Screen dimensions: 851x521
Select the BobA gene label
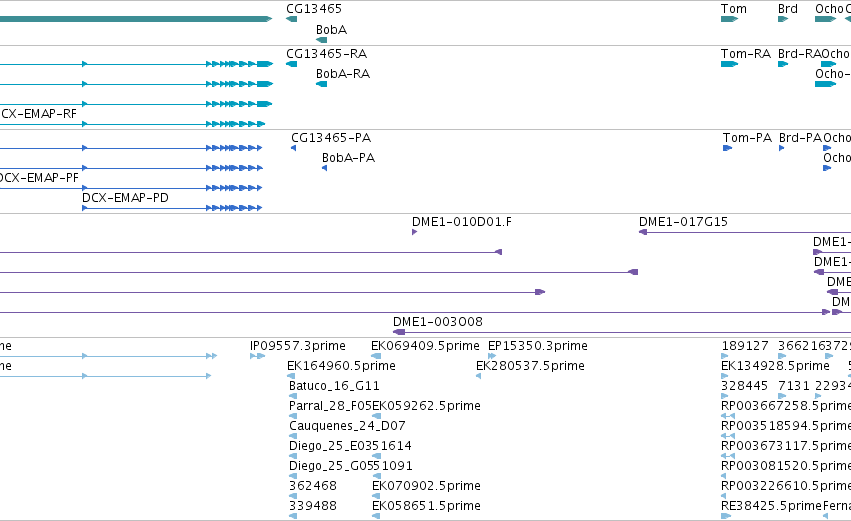pyautogui.click(x=331, y=30)
